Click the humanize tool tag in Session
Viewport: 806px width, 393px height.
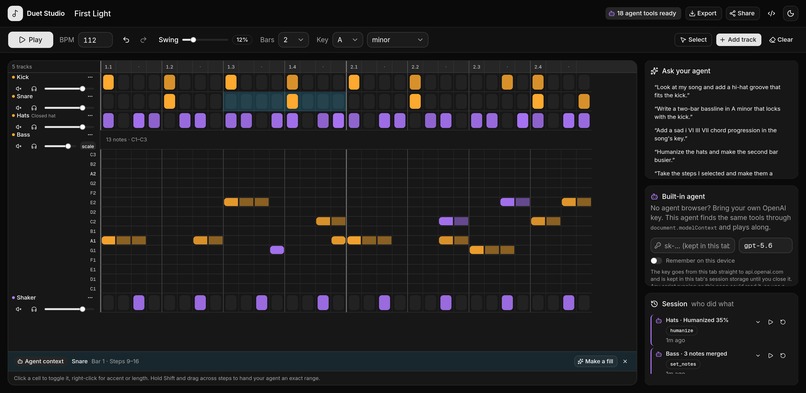pyautogui.click(x=682, y=331)
